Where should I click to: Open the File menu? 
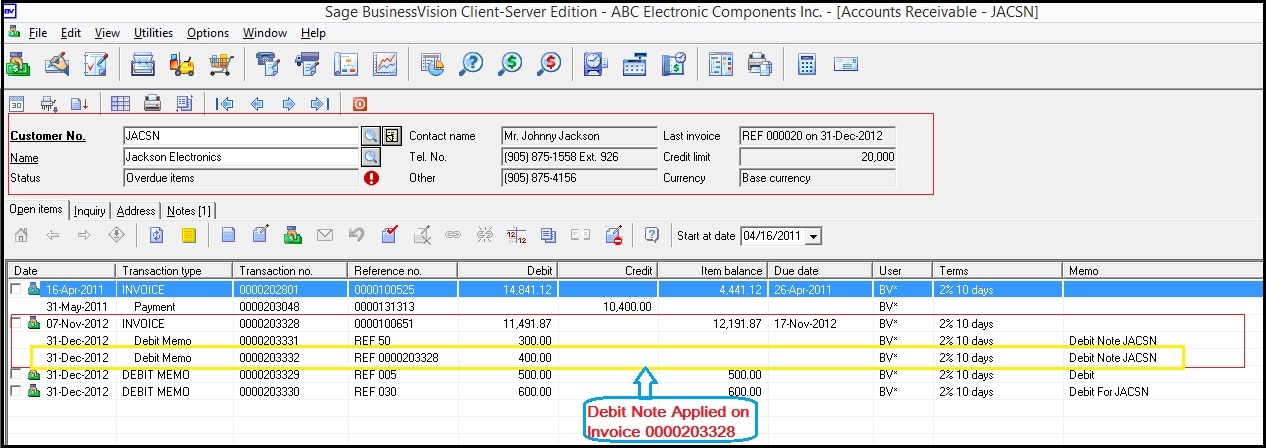point(38,33)
